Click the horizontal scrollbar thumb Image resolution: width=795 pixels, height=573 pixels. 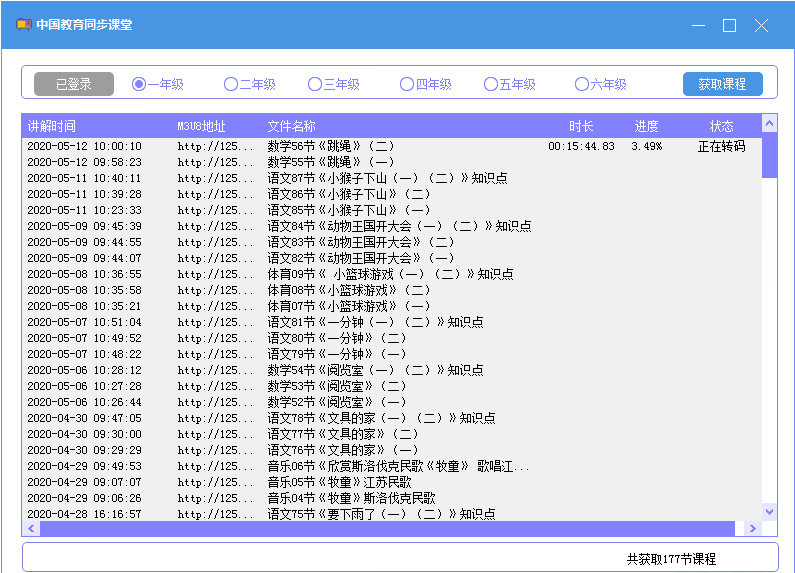[387, 528]
